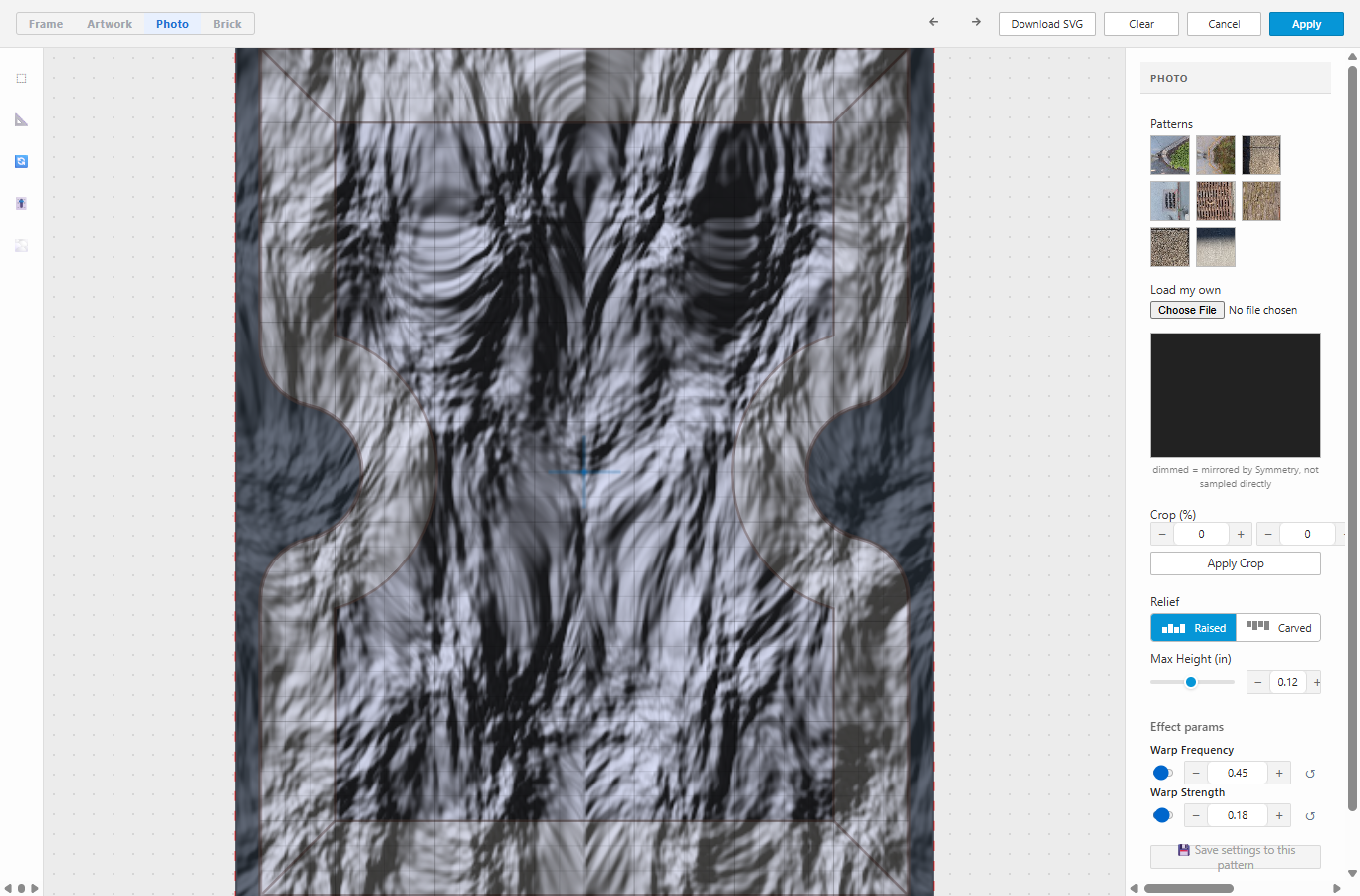Image resolution: width=1360 pixels, height=896 pixels.
Task: Click the faded cloud-like icon in sidebar
Action: click(21, 245)
